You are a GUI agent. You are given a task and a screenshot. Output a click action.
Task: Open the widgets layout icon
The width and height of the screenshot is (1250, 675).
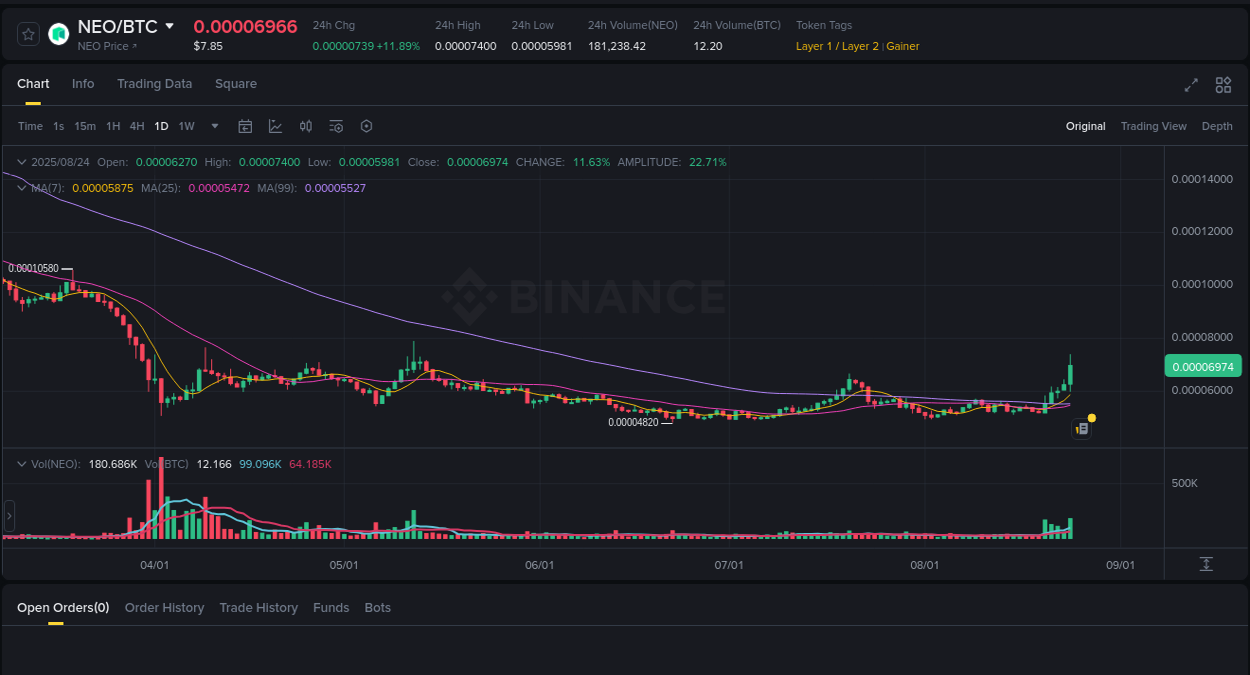pos(1223,85)
